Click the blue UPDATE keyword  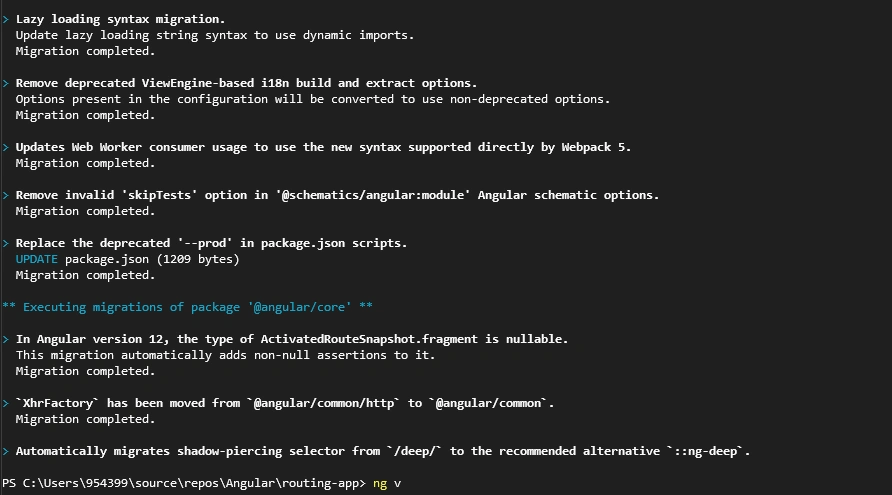click(36, 259)
